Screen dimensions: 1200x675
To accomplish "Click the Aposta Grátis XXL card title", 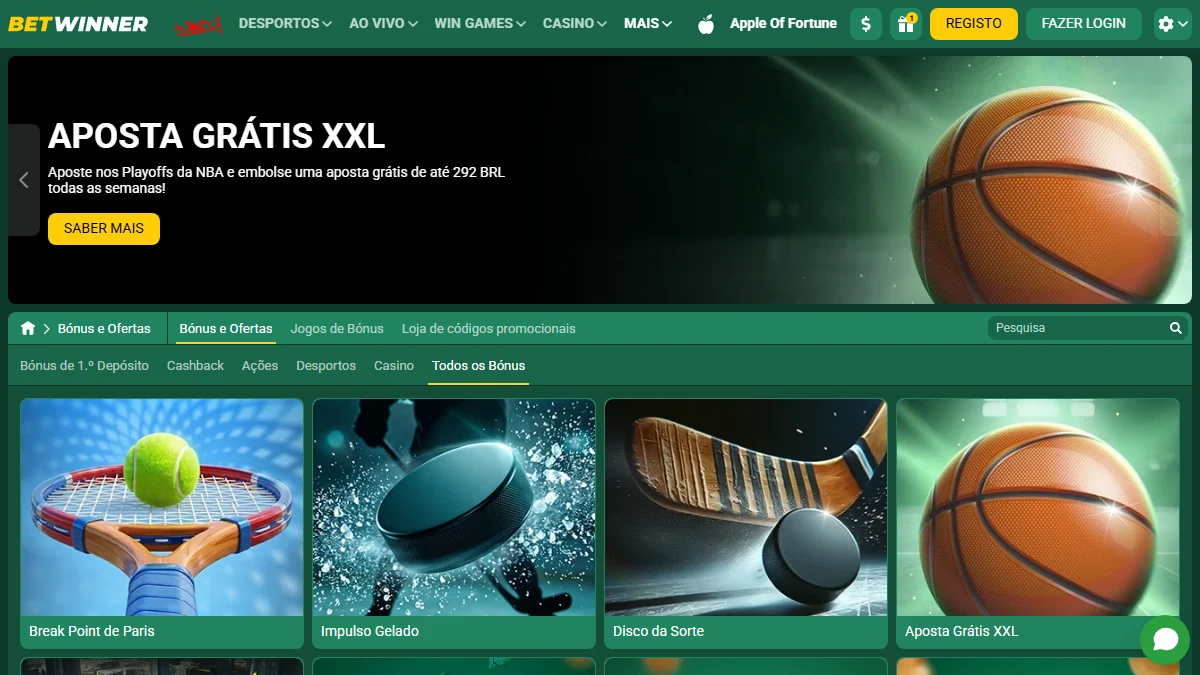I will click(961, 631).
